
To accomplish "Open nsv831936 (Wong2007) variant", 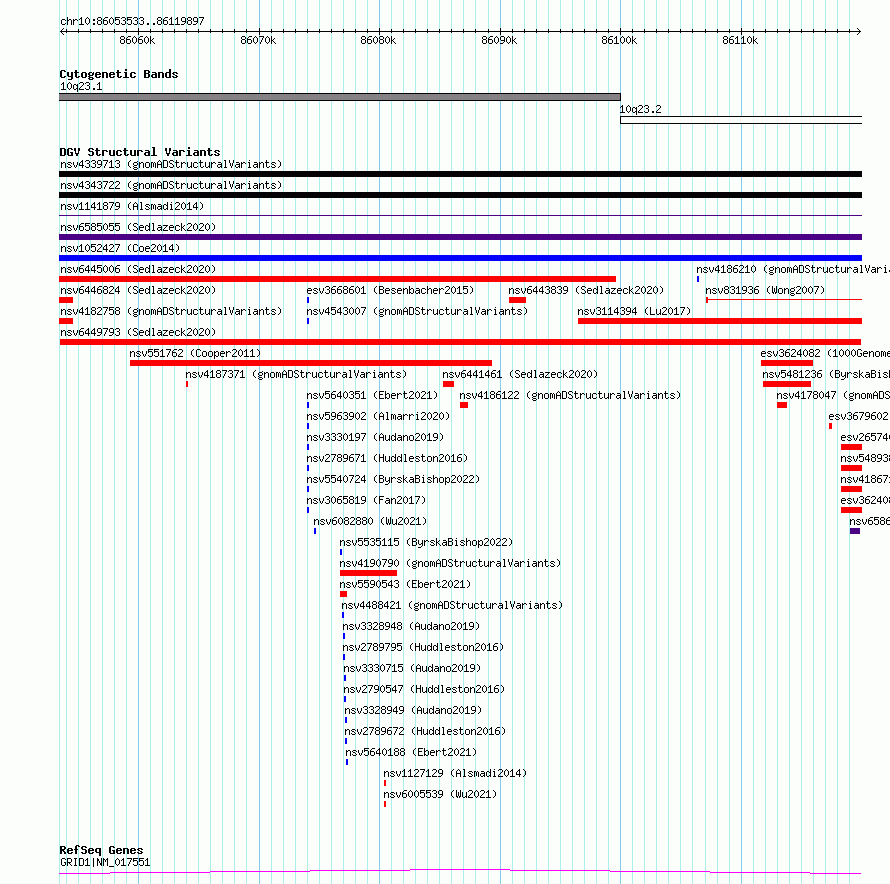I will 765,290.
